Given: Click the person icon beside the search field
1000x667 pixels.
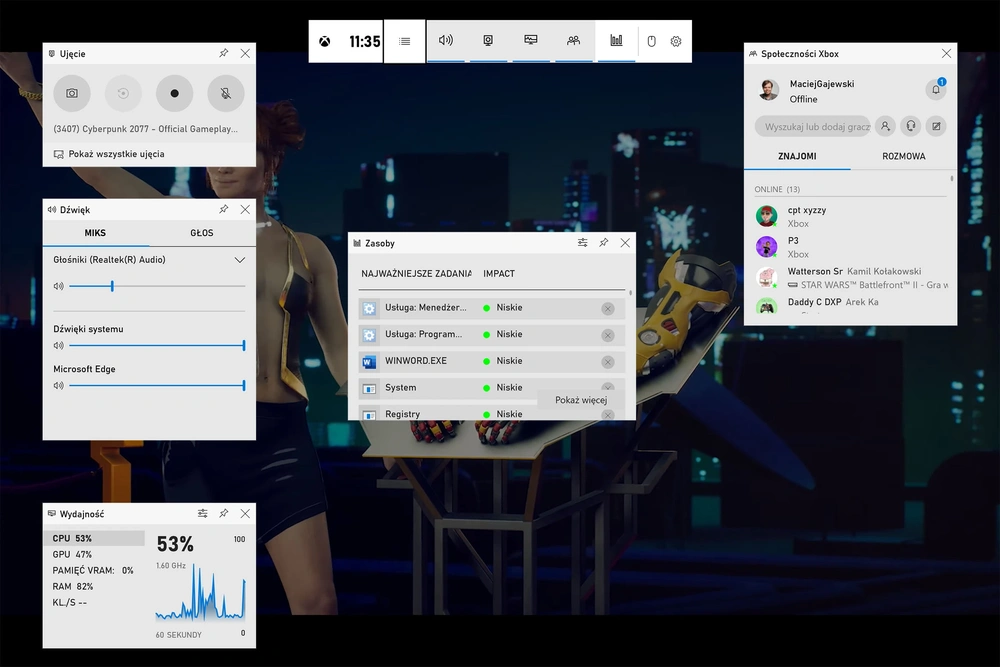Looking at the screenshot, I should [x=885, y=126].
